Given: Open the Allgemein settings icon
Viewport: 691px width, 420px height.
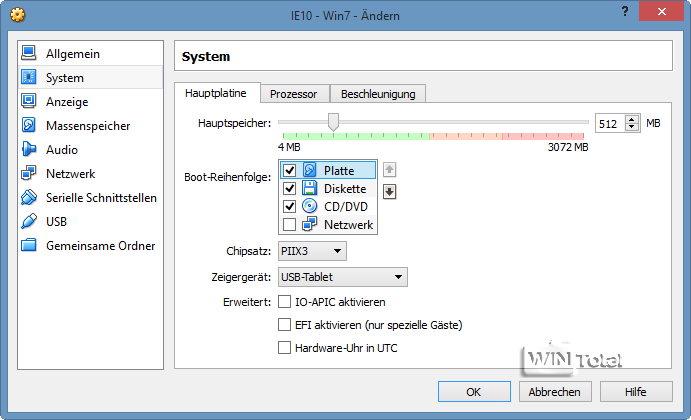Looking at the screenshot, I should (x=28, y=53).
